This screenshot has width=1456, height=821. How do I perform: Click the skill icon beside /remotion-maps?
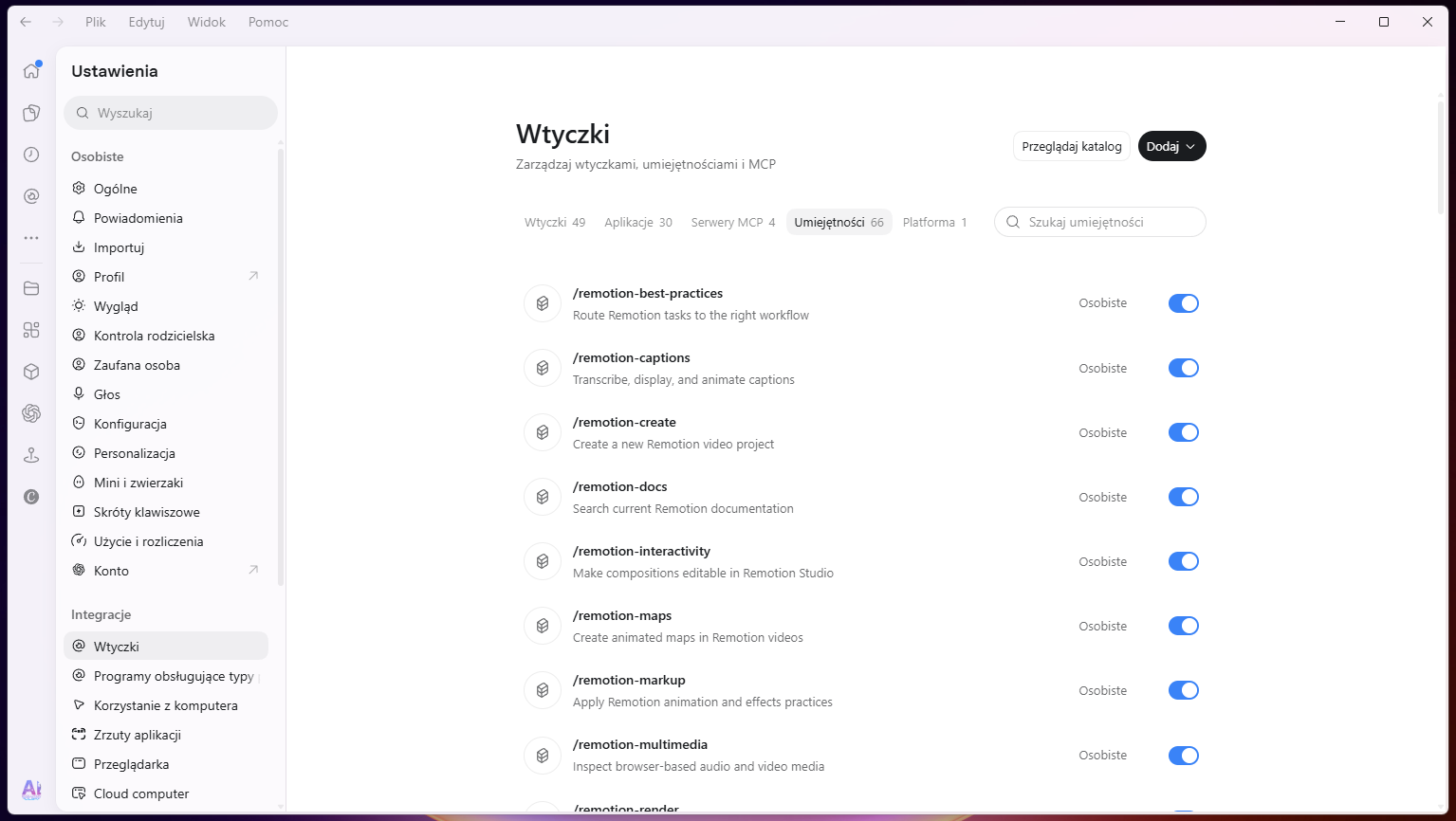coord(543,626)
